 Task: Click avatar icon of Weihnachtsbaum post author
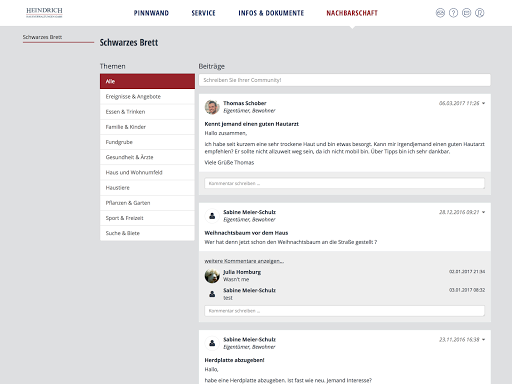coord(212,216)
